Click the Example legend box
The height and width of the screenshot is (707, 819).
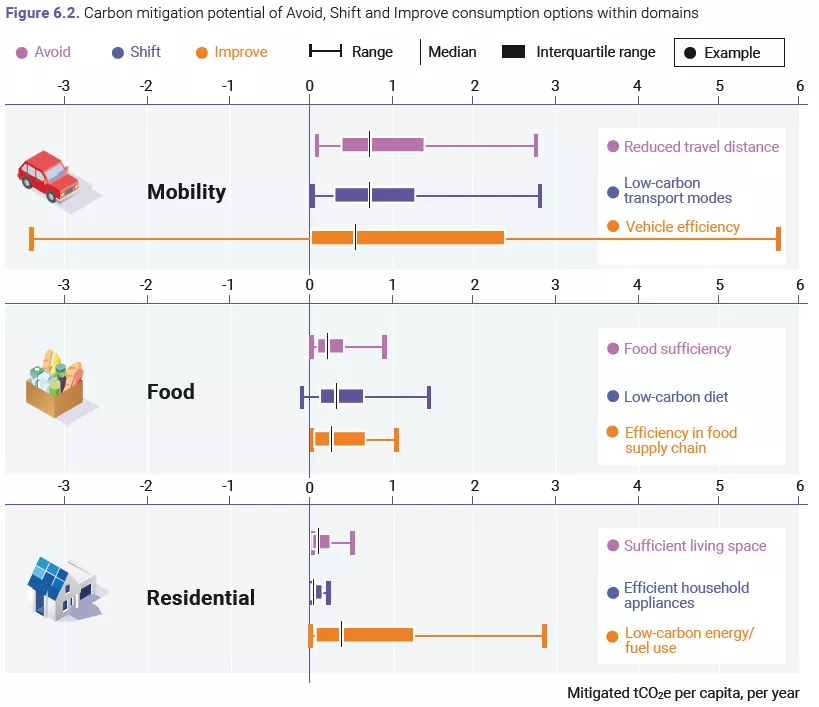(x=729, y=52)
